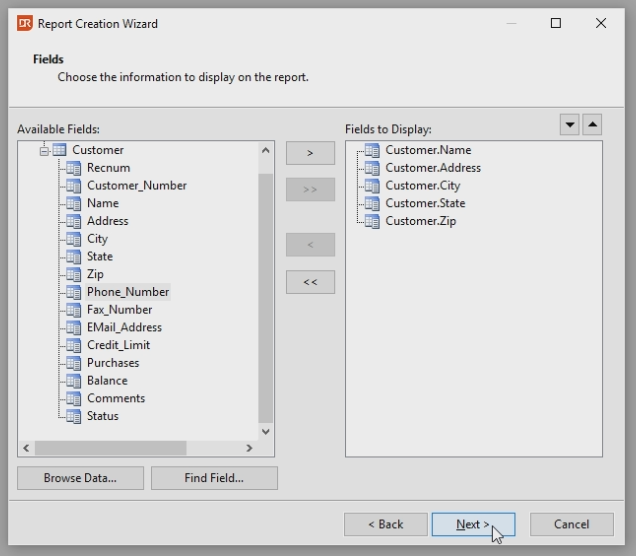
Task: Click the down arrow of the vertical scrollbar
Action: point(265,431)
